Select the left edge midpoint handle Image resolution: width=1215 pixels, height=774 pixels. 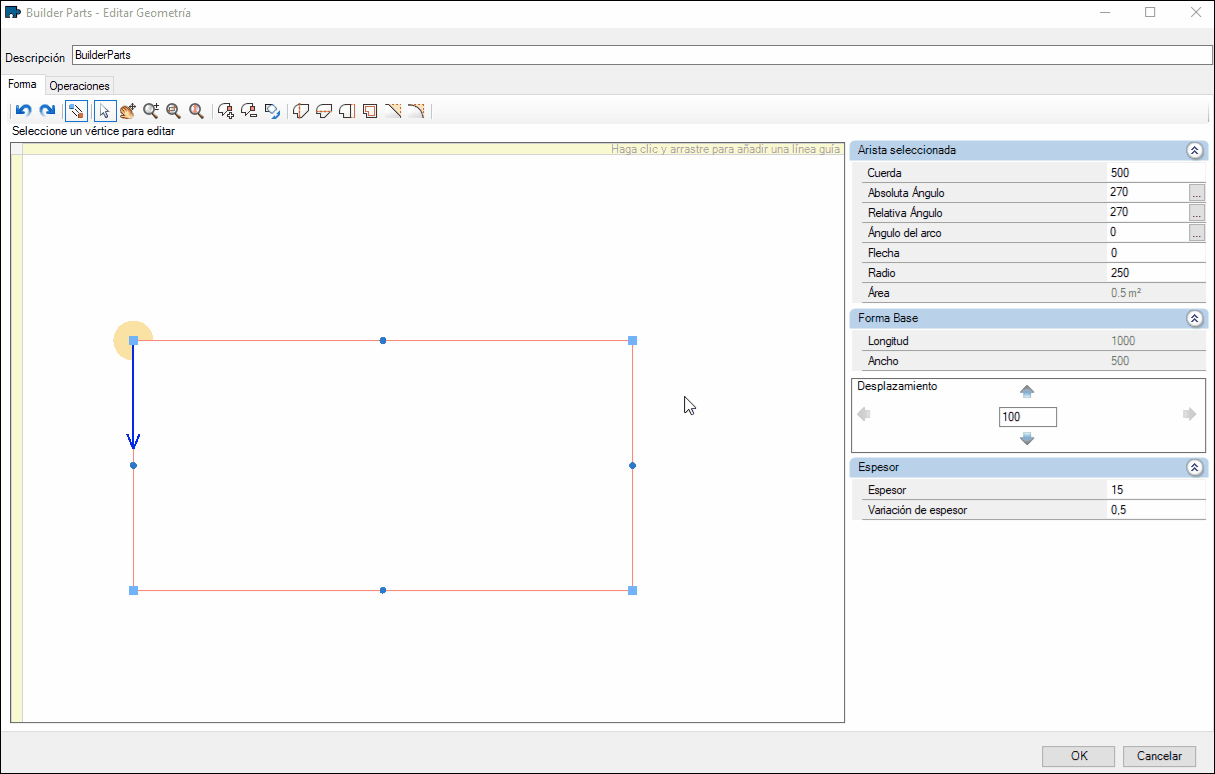pyautogui.click(x=133, y=466)
